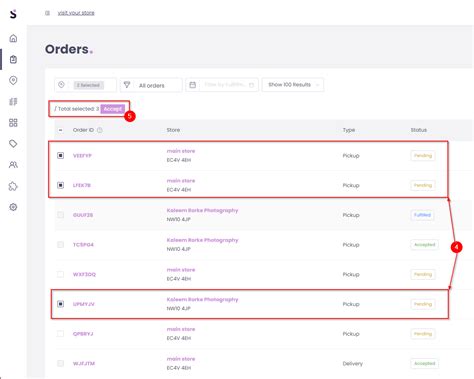Open the price tag icon in sidebar
The image size is (474, 379).
click(13, 144)
